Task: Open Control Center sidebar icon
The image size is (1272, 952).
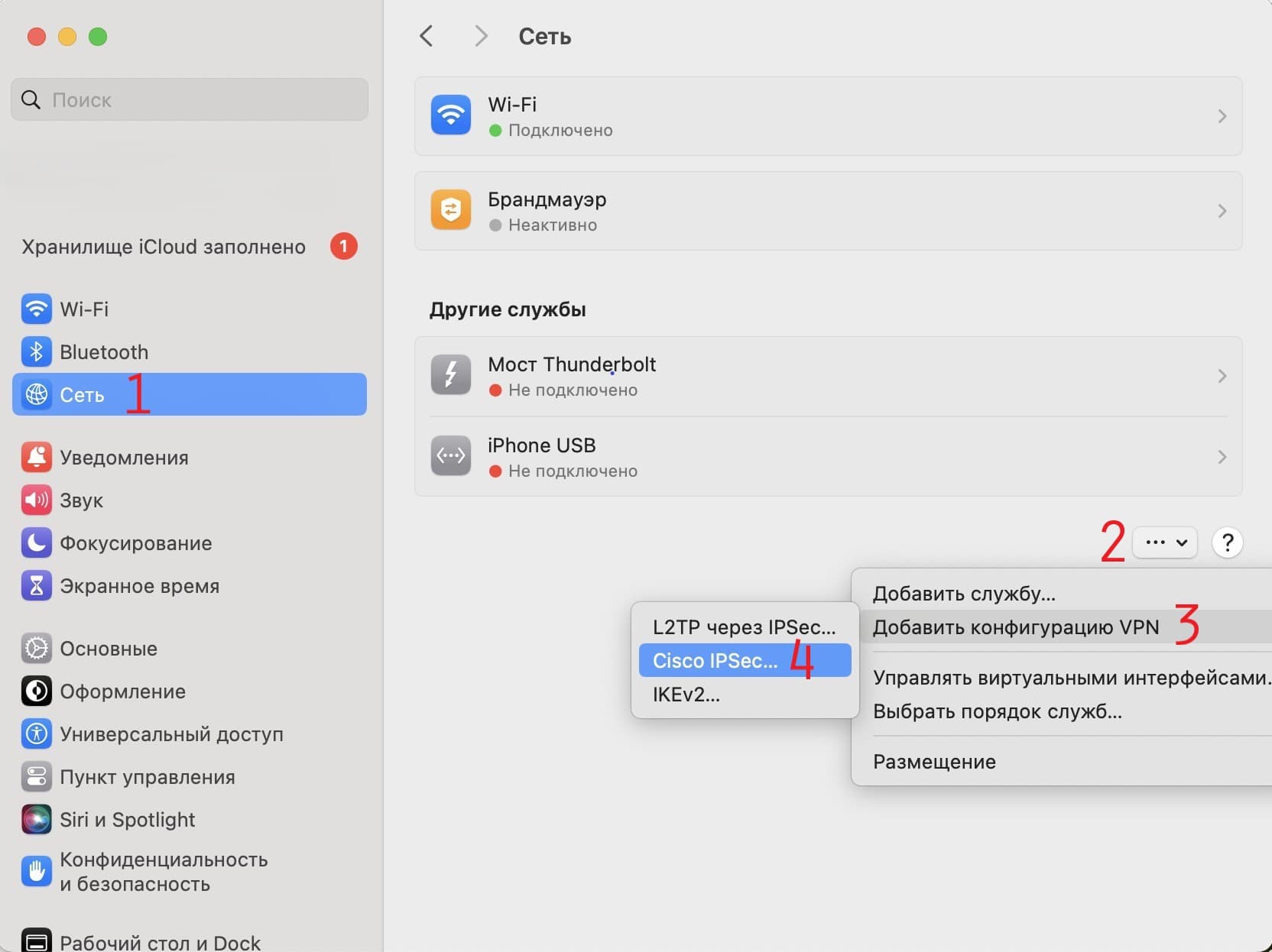Action: click(36, 777)
